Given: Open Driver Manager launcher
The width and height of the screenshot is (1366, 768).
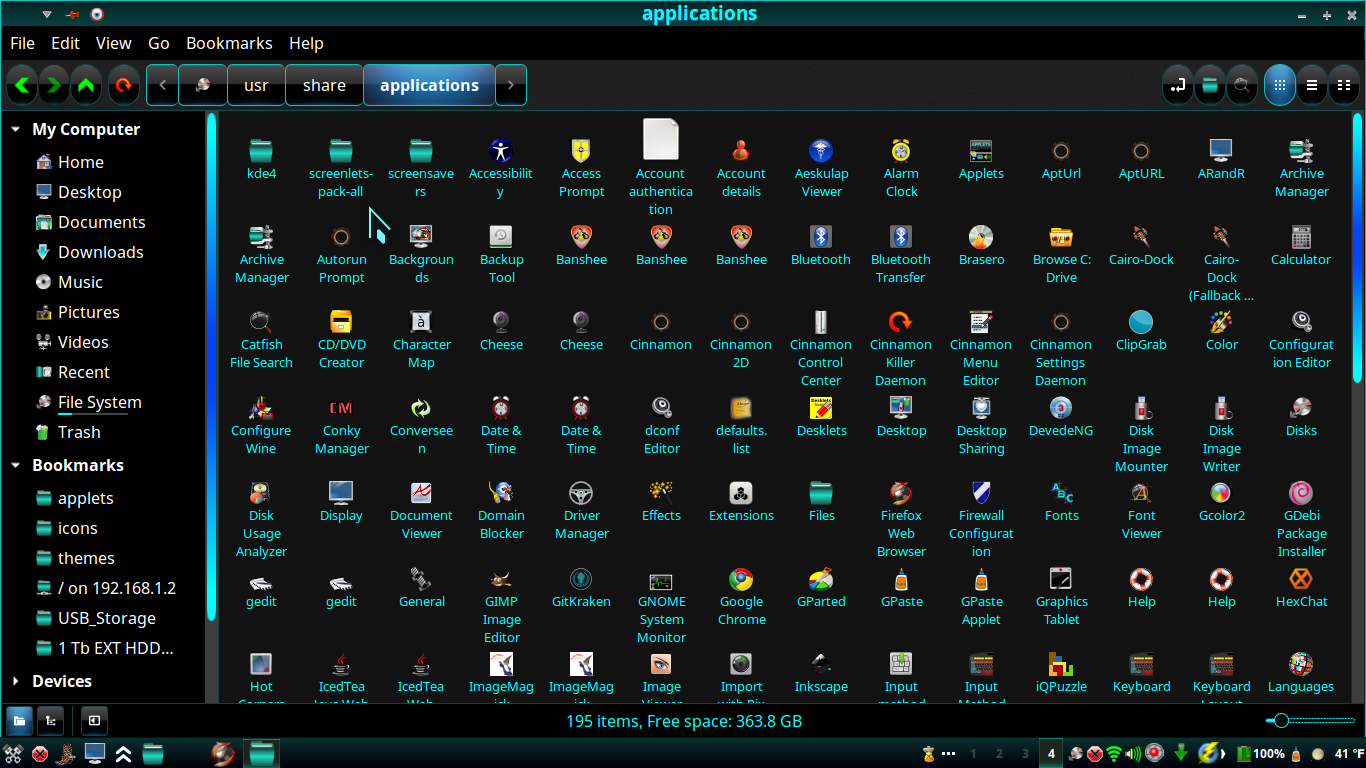Looking at the screenshot, I should 581,492.
